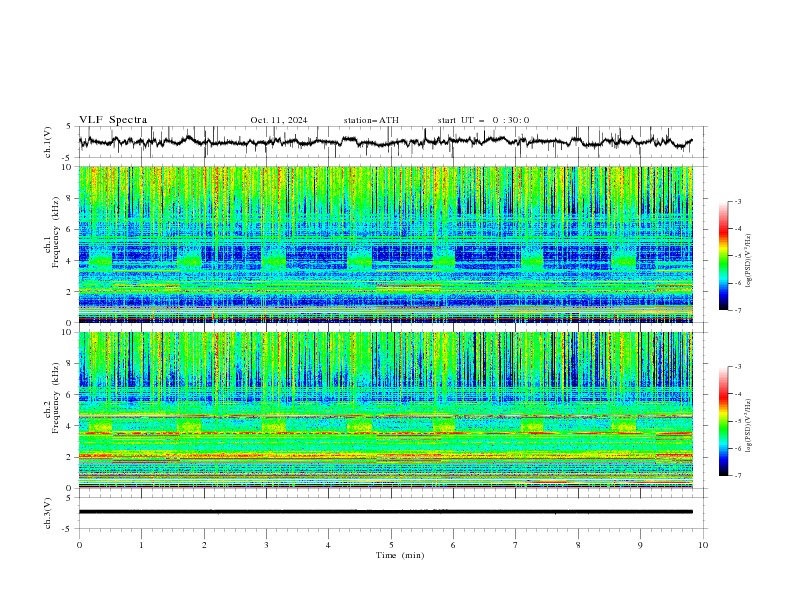
Task: Click the ch.2 spectrogram panel
Action: tap(386, 410)
